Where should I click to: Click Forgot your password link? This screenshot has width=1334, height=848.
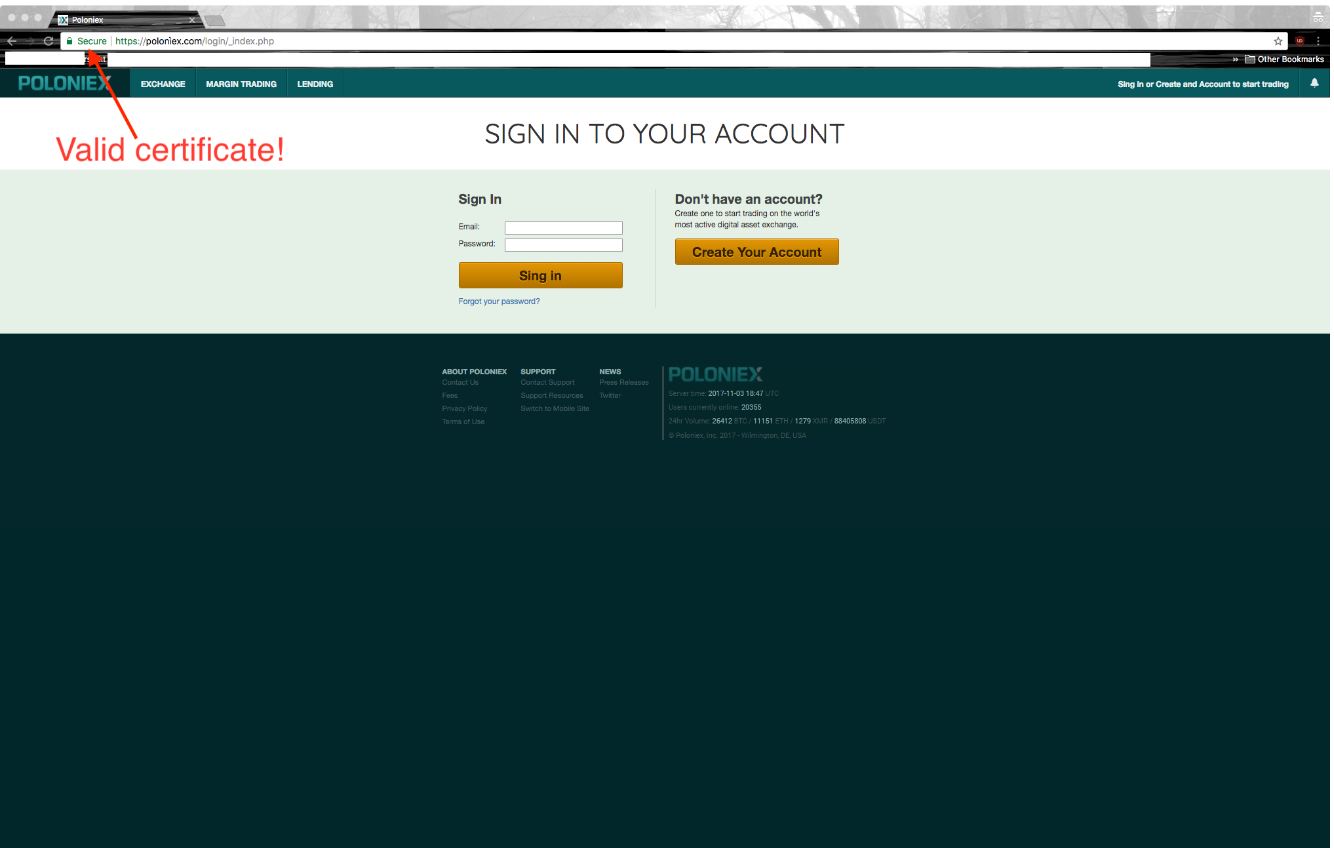click(499, 301)
